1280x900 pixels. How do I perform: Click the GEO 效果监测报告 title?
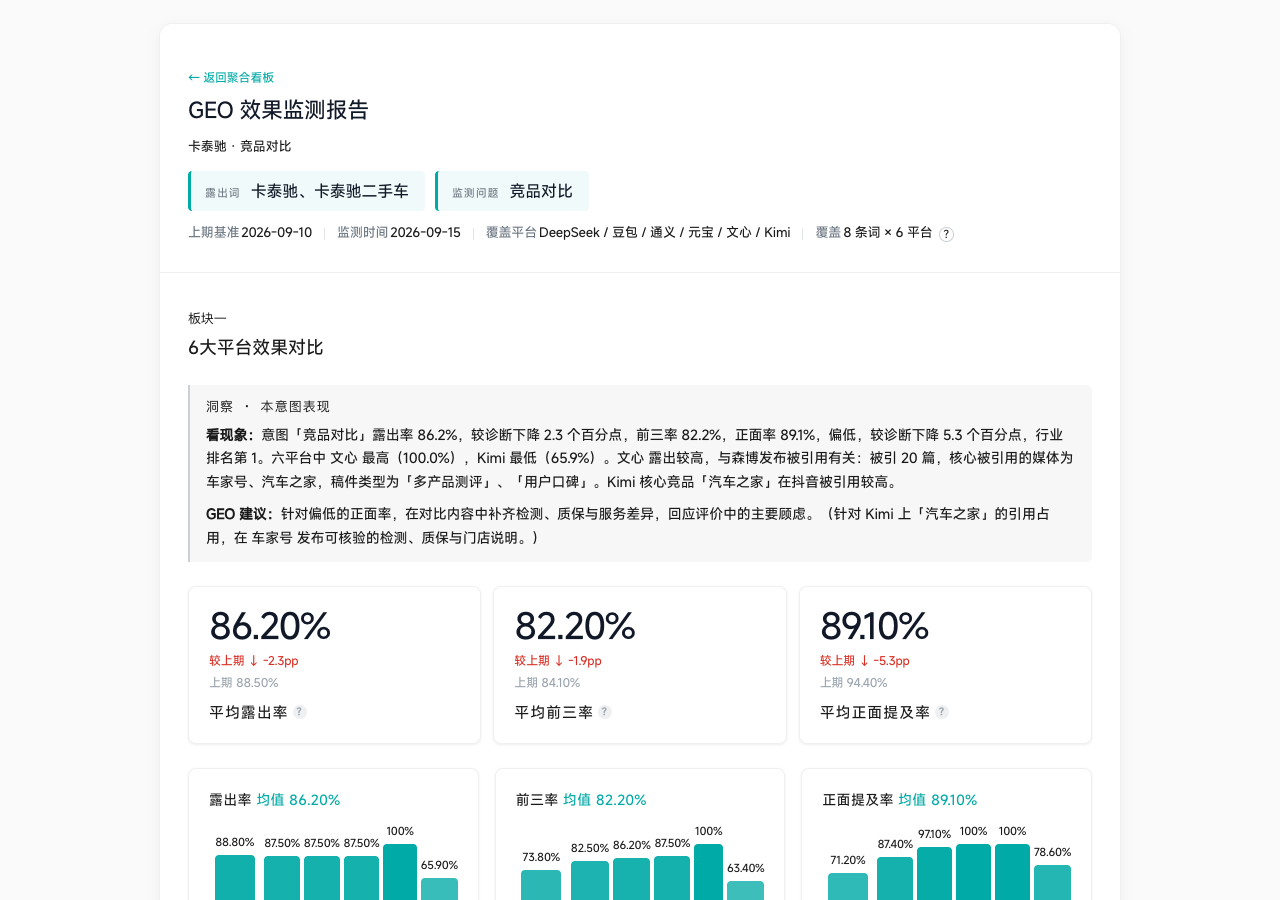(x=279, y=110)
